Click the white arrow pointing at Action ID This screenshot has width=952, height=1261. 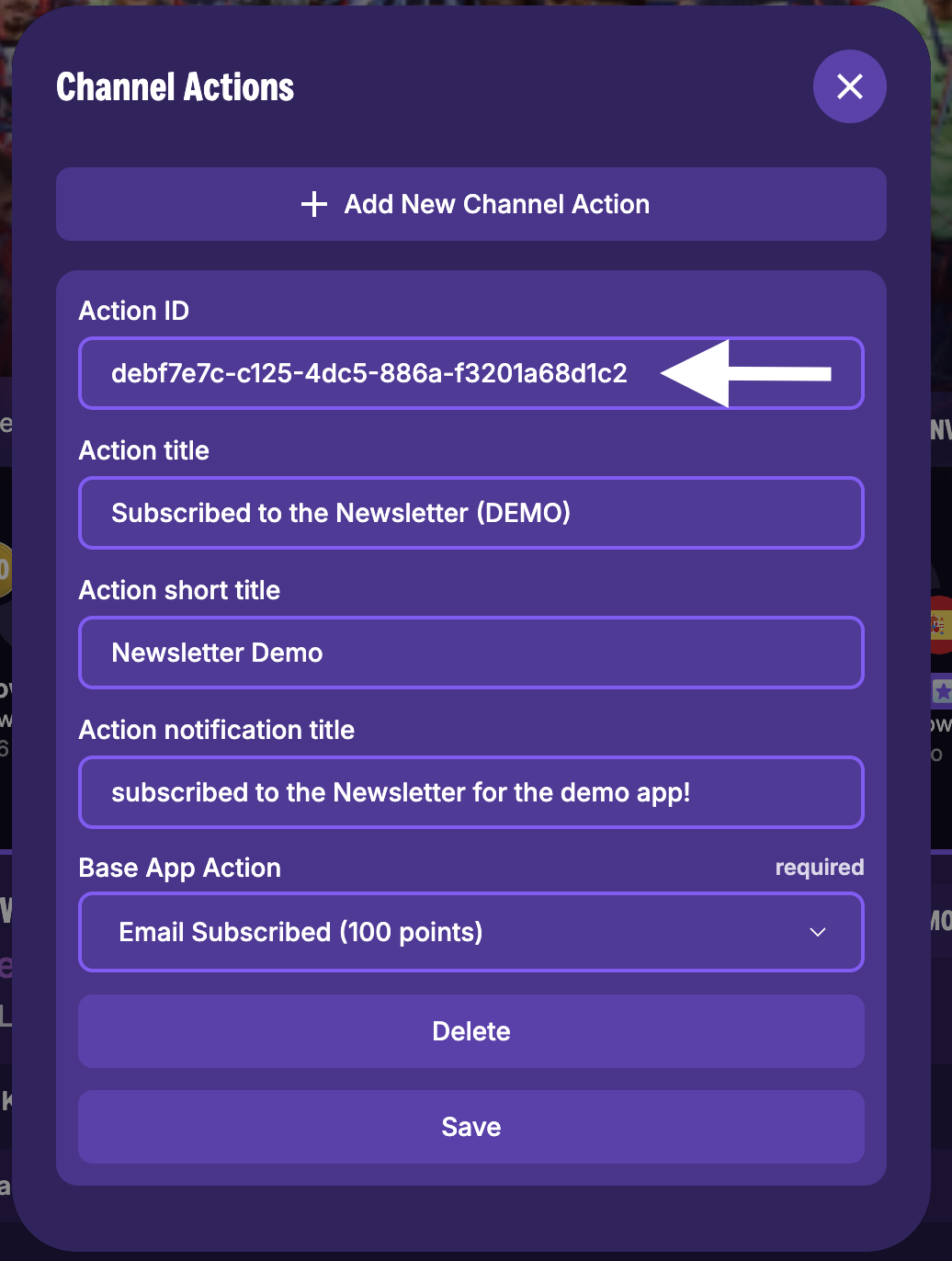point(744,373)
